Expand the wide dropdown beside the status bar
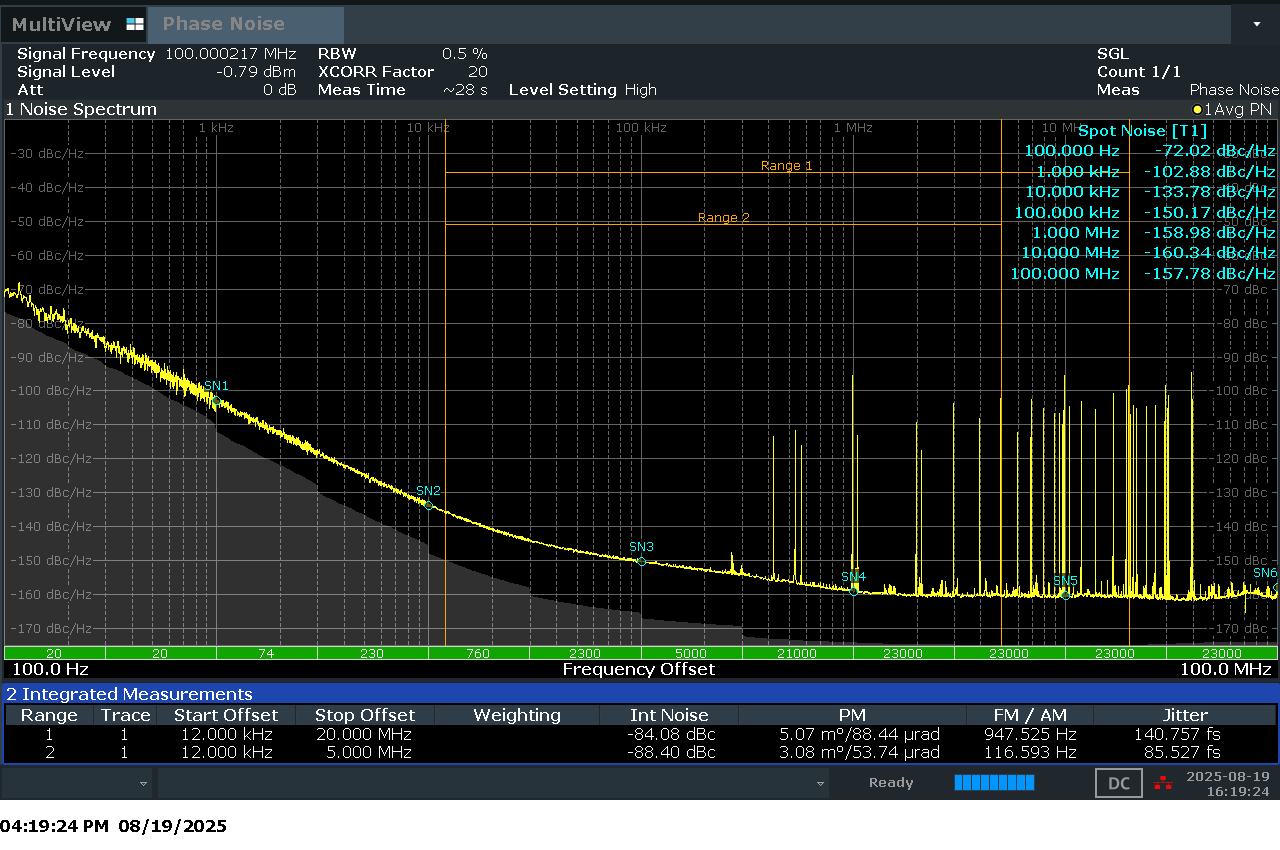This screenshot has height=850, width=1280. tap(818, 783)
